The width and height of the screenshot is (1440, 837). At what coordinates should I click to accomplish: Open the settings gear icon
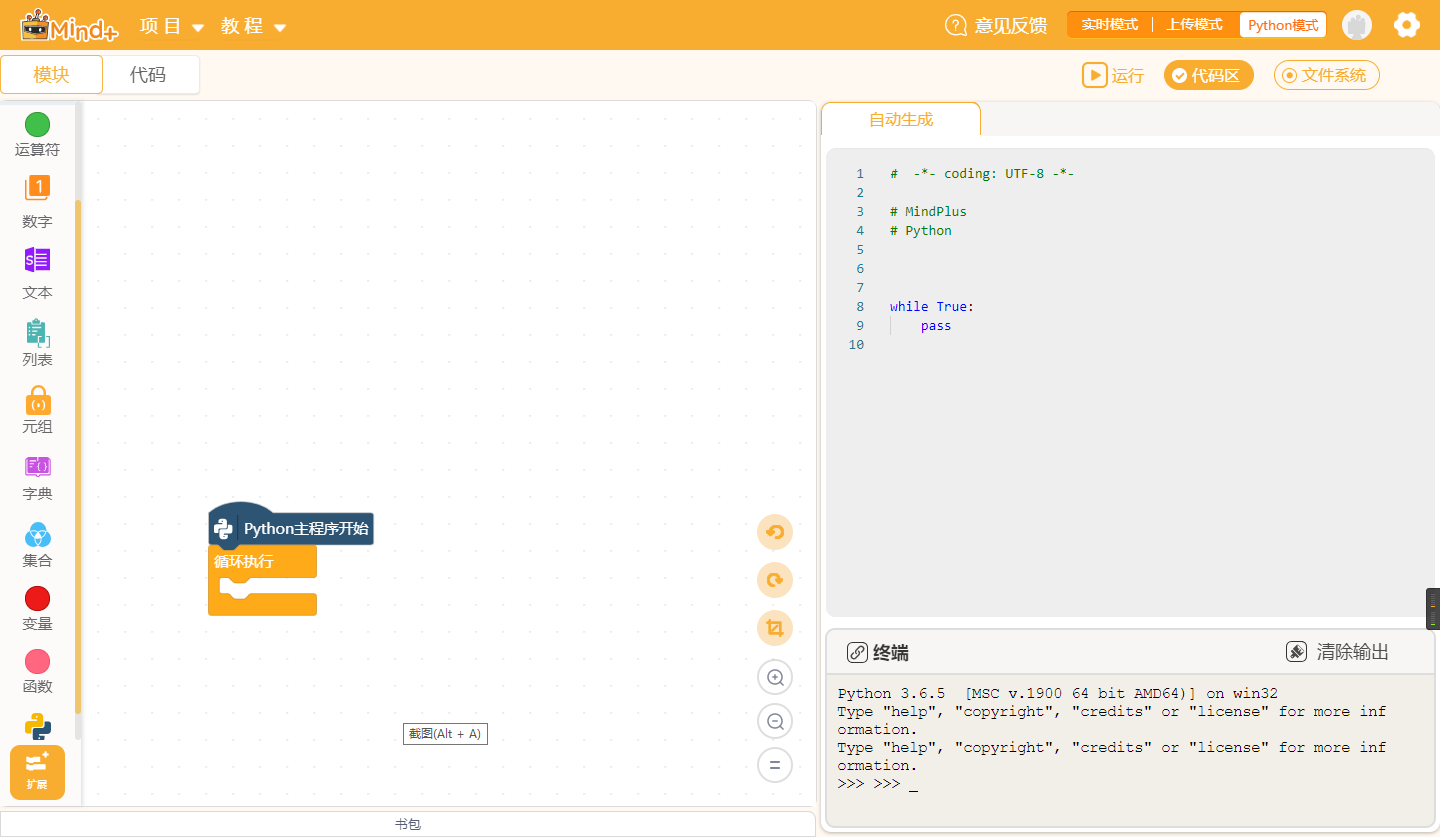[1407, 25]
